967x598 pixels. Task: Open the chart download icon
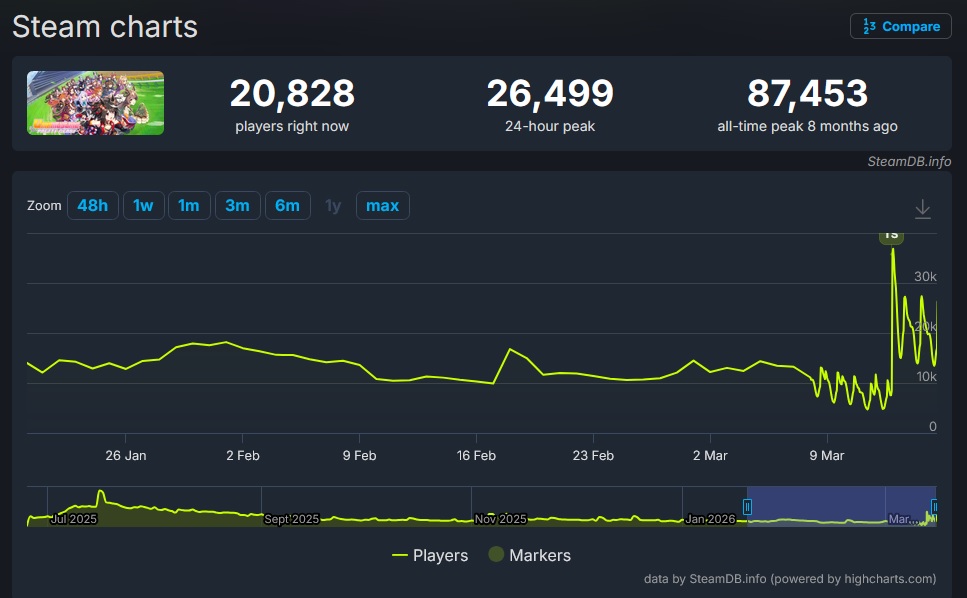[x=923, y=209]
